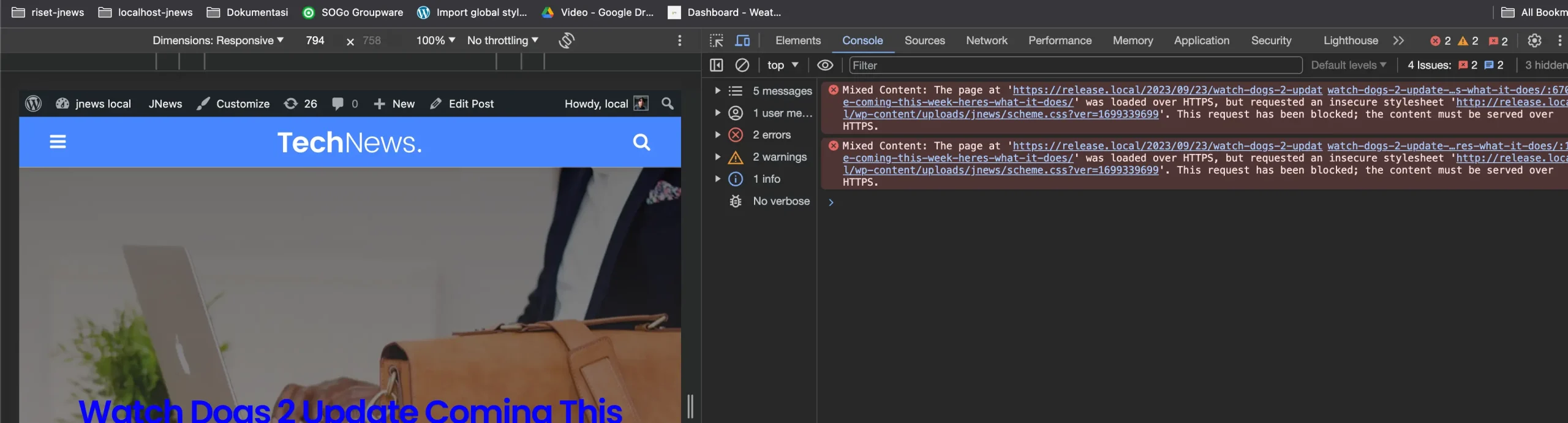Click the TechNews header search icon
Image resolution: width=1568 pixels, height=423 pixels.
point(641,142)
